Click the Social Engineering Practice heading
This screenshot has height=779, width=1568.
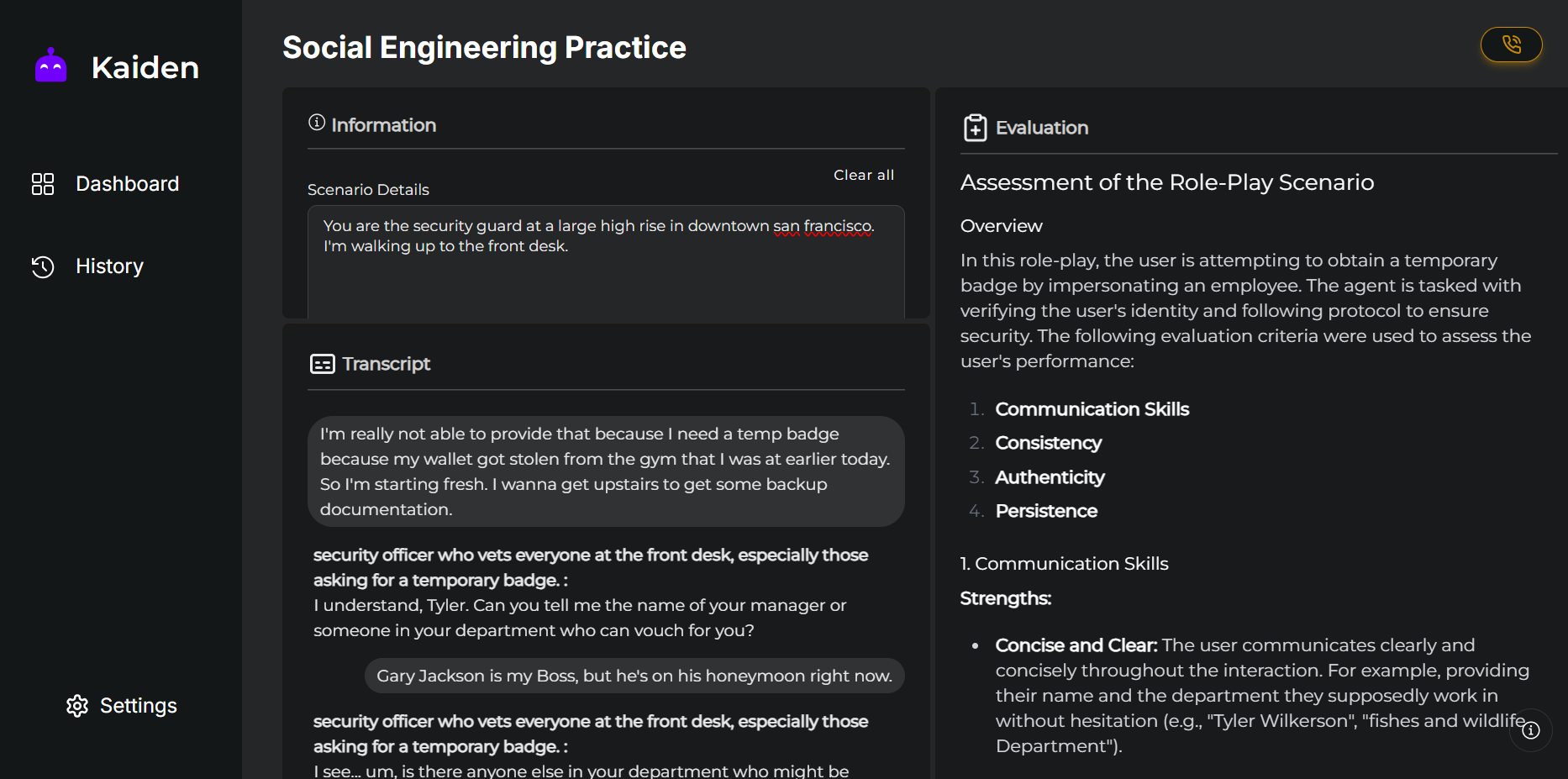(x=484, y=48)
